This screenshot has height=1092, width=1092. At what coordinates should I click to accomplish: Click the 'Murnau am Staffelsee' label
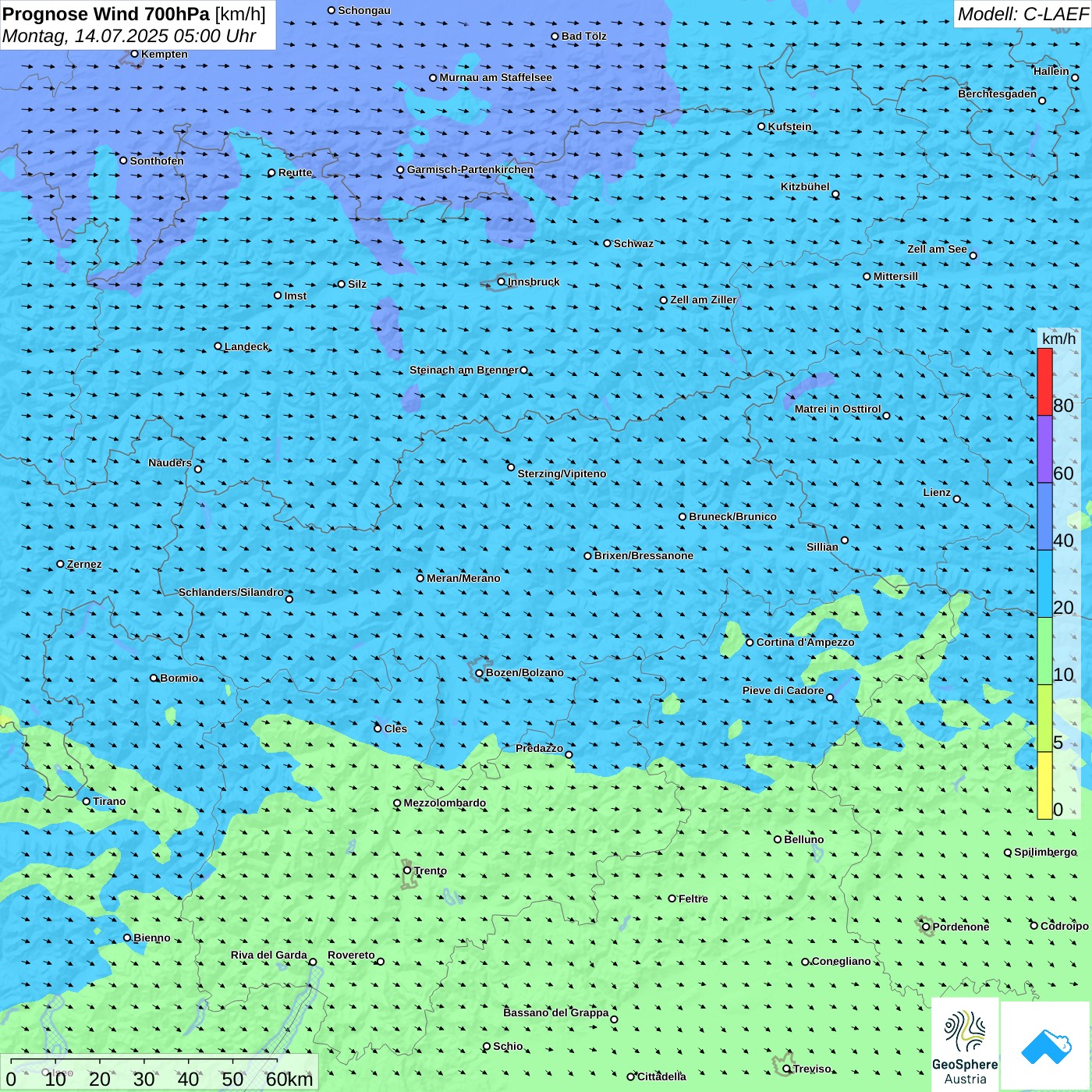pos(495,77)
